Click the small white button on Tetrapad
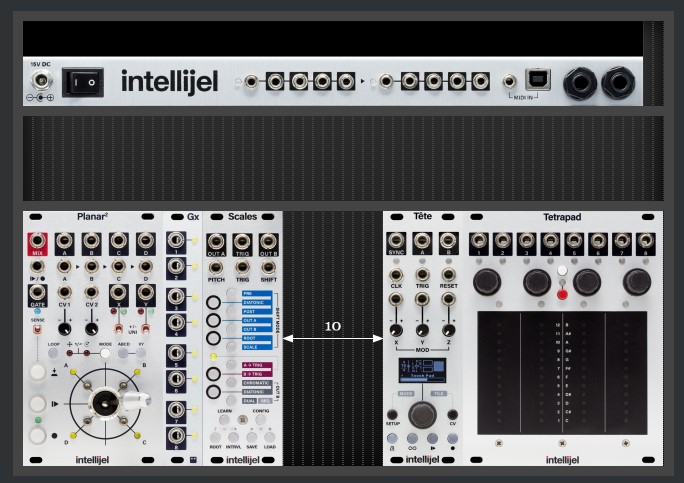Image resolution: width=684 pixels, height=483 pixels. [x=562, y=271]
